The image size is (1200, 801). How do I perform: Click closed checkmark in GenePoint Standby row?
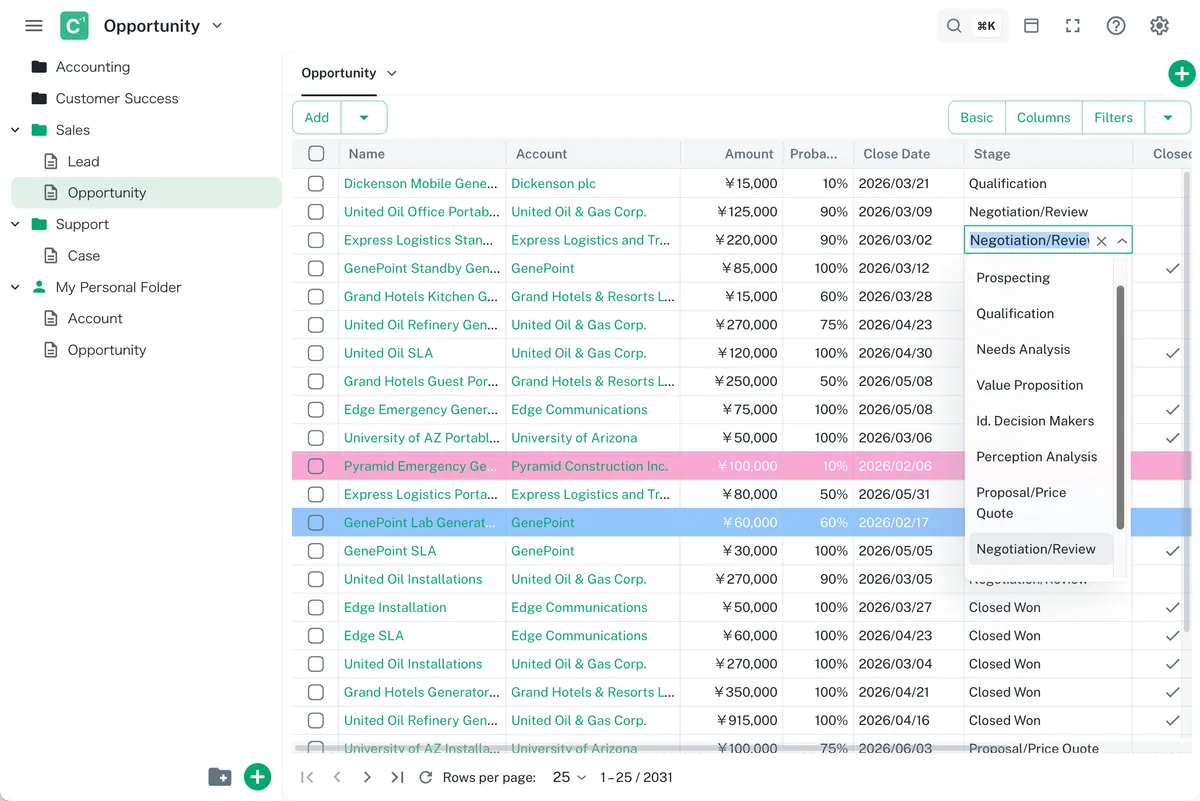1172,269
